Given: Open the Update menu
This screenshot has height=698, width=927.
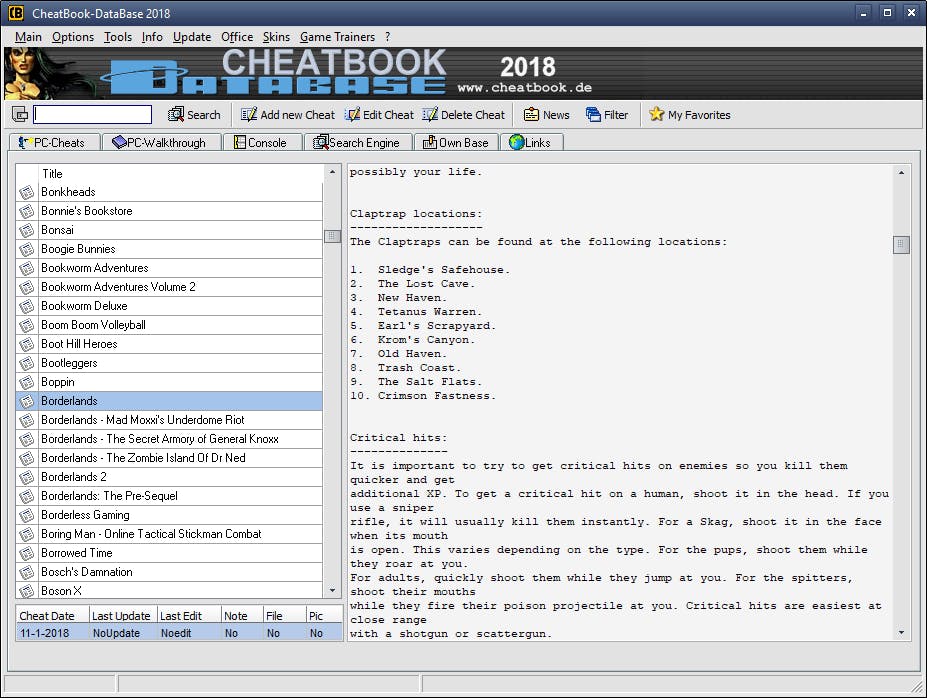Looking at the screenshot, I should pos(192,37).
